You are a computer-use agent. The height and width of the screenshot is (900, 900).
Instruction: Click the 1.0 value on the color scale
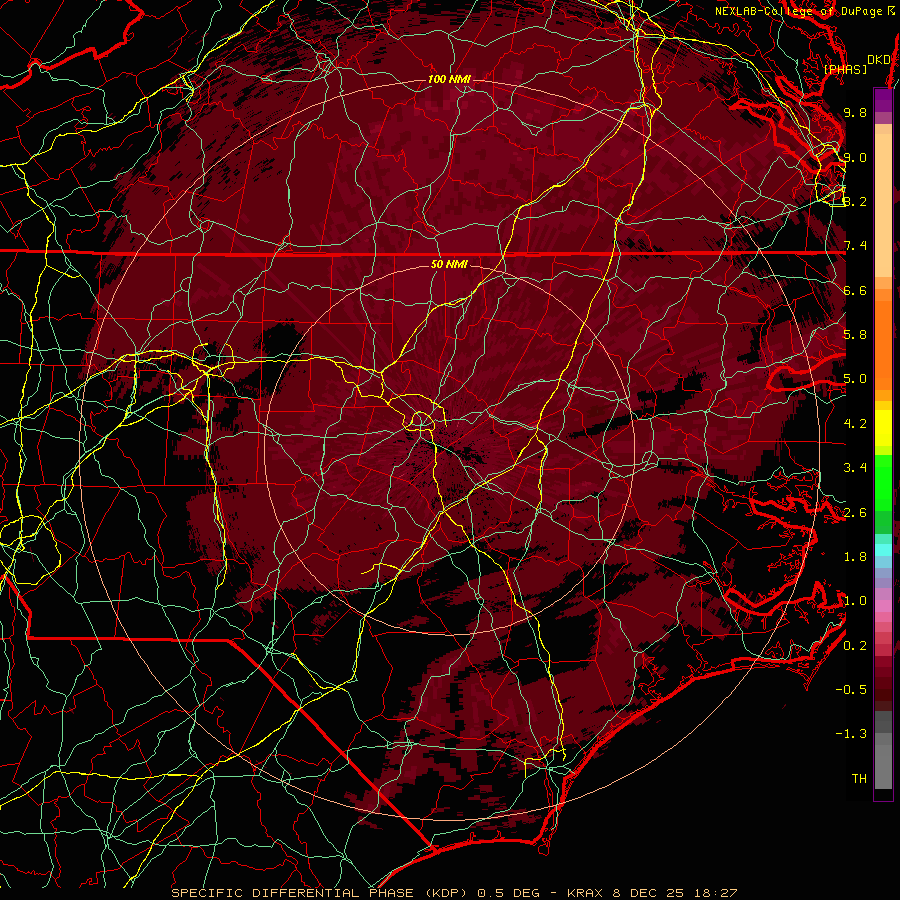(855, 601)
